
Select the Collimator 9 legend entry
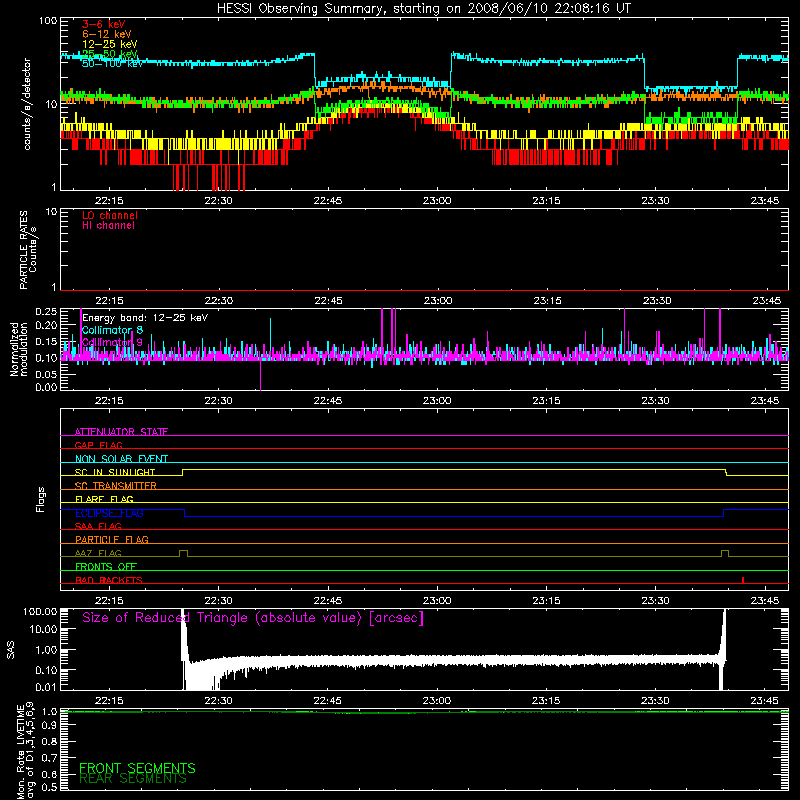pyautogui.click(x=112, y=342)
